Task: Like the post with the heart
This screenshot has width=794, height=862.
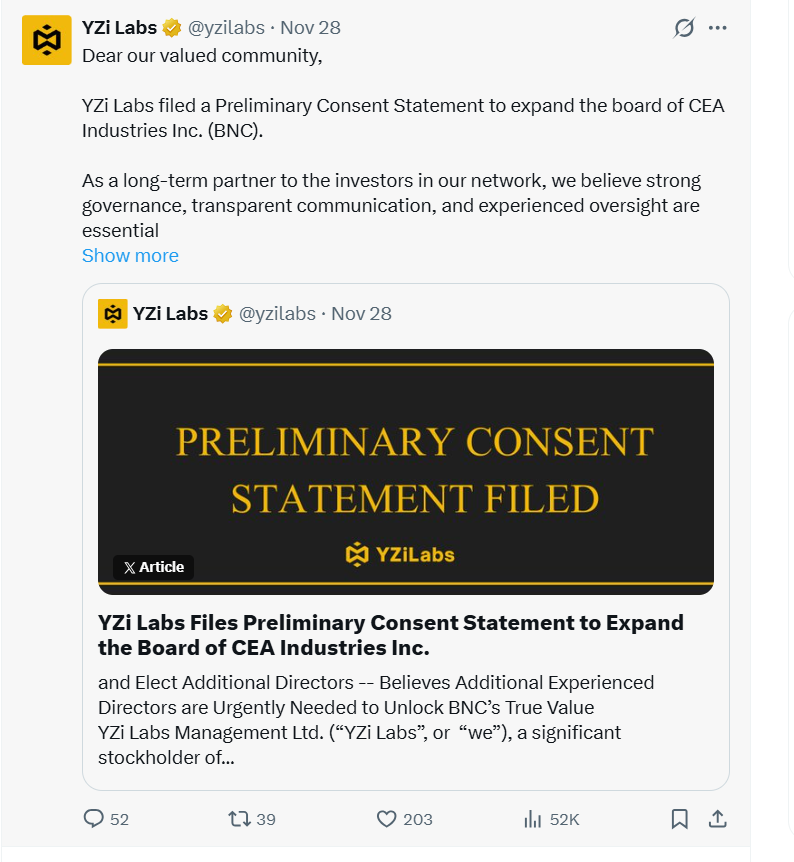Action: click(386, 818)
